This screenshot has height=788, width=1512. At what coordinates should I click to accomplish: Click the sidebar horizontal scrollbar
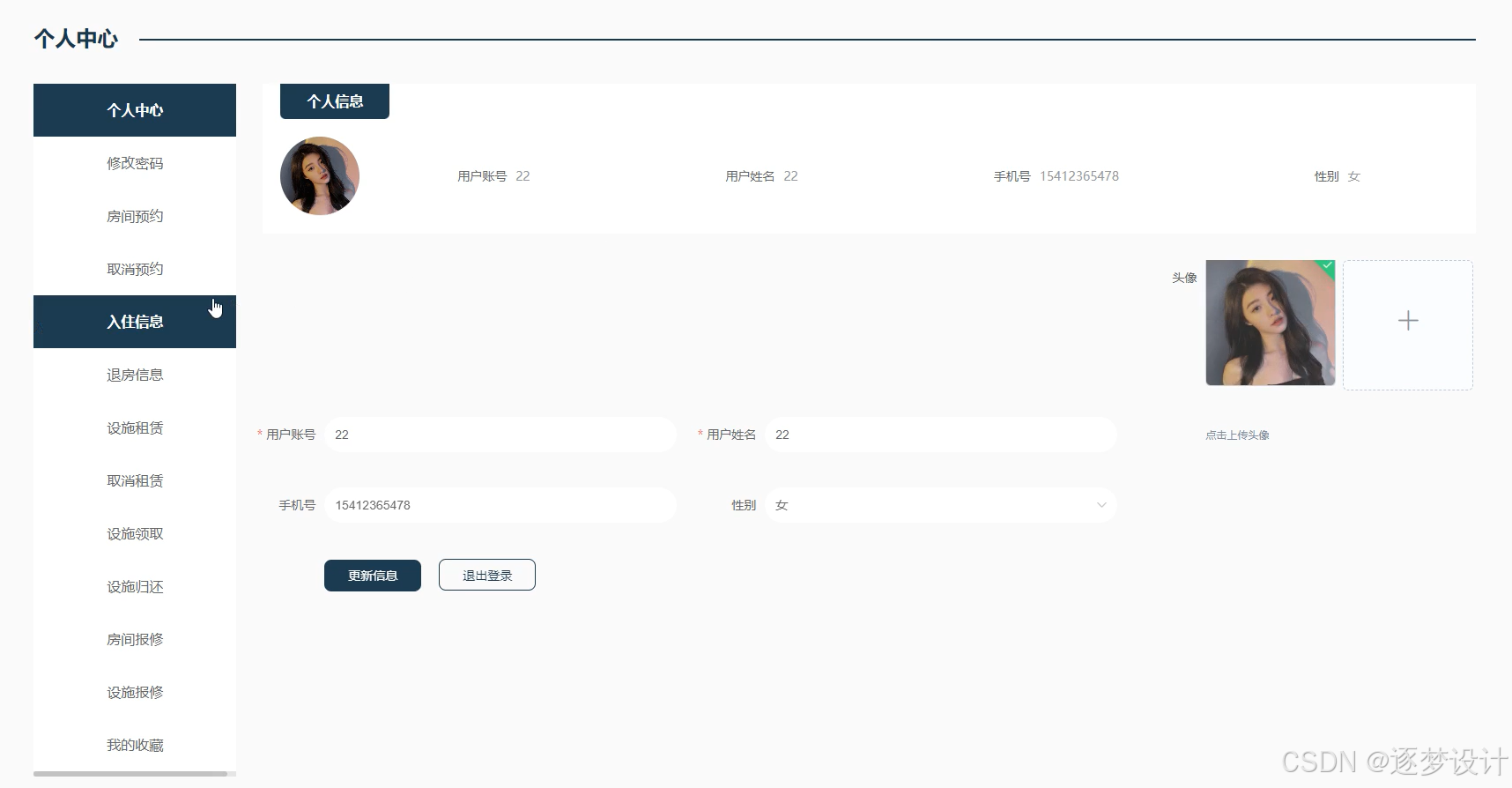(x=130, y=774)
